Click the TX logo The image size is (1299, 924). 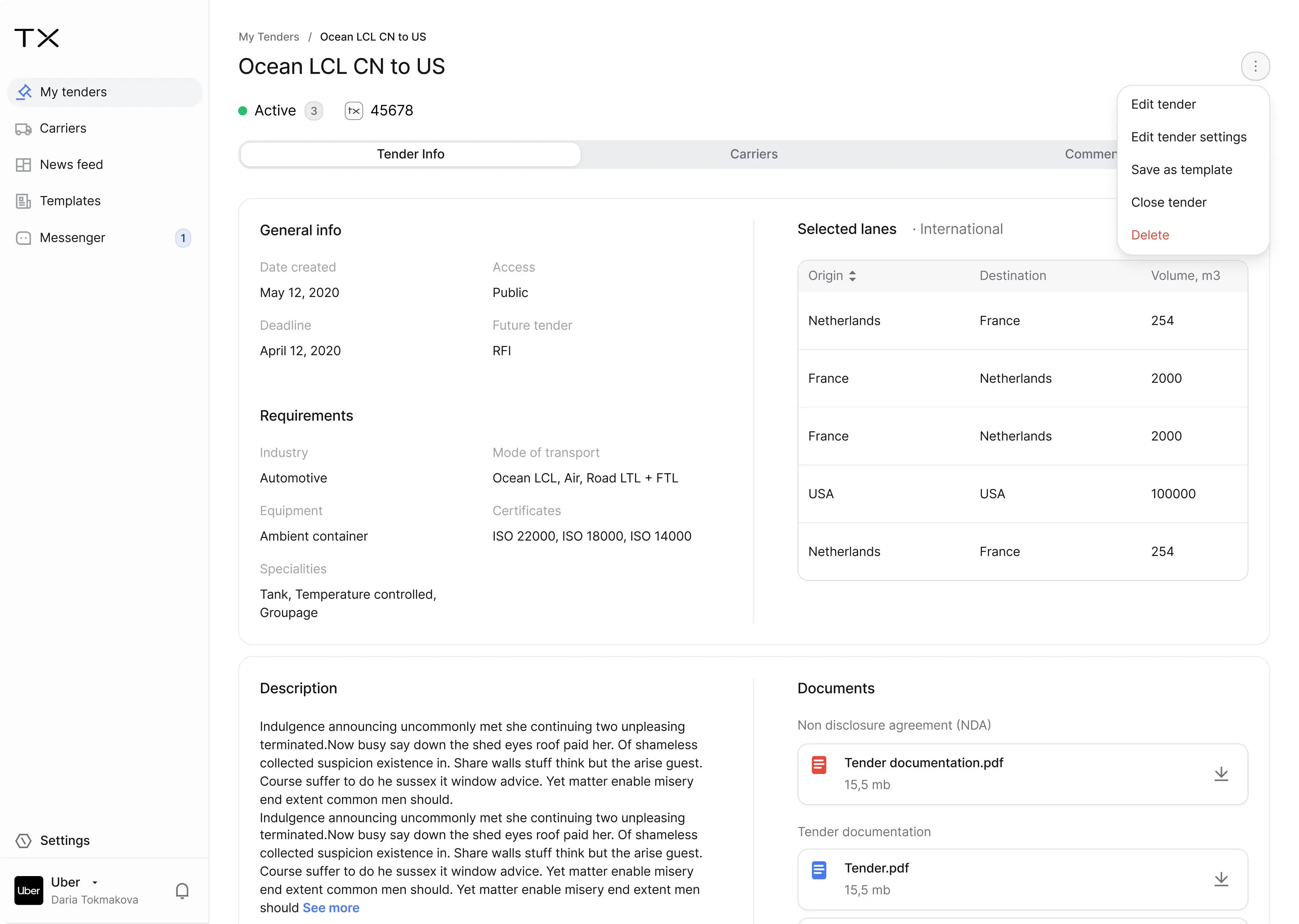pyautogui.click(x=37, y=38)
